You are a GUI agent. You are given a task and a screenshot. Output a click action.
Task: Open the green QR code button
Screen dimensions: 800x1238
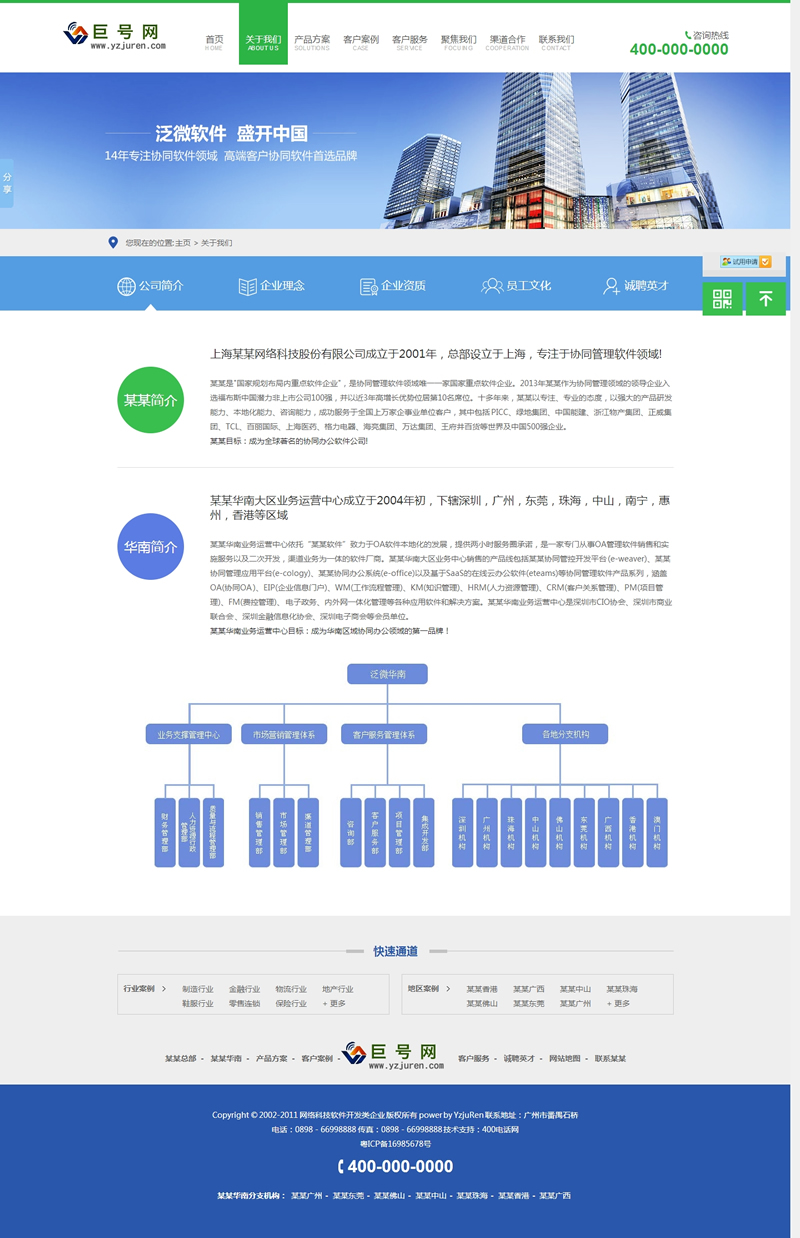tap(722, 298)
